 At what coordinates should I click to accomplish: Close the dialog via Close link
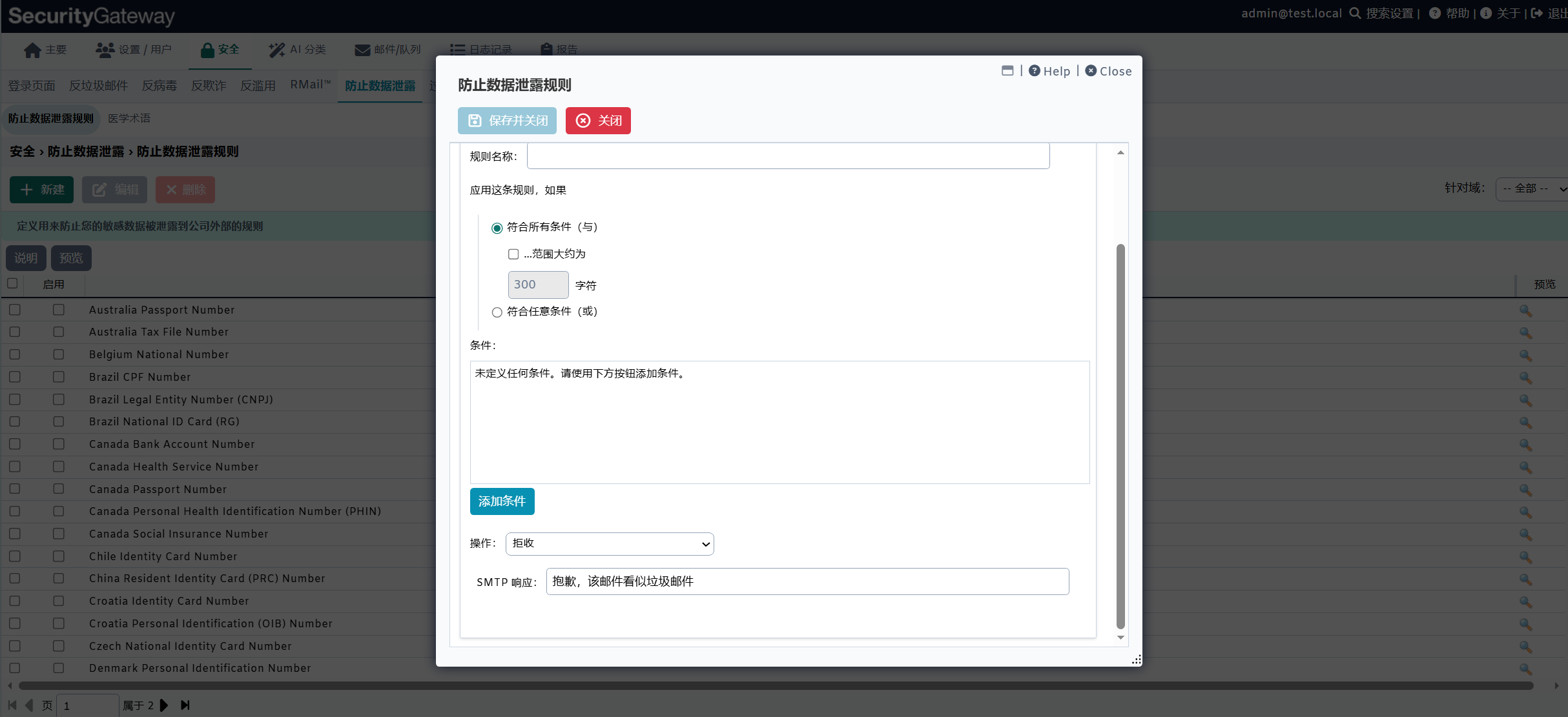pyautogui.click(x=1108, y=71)
